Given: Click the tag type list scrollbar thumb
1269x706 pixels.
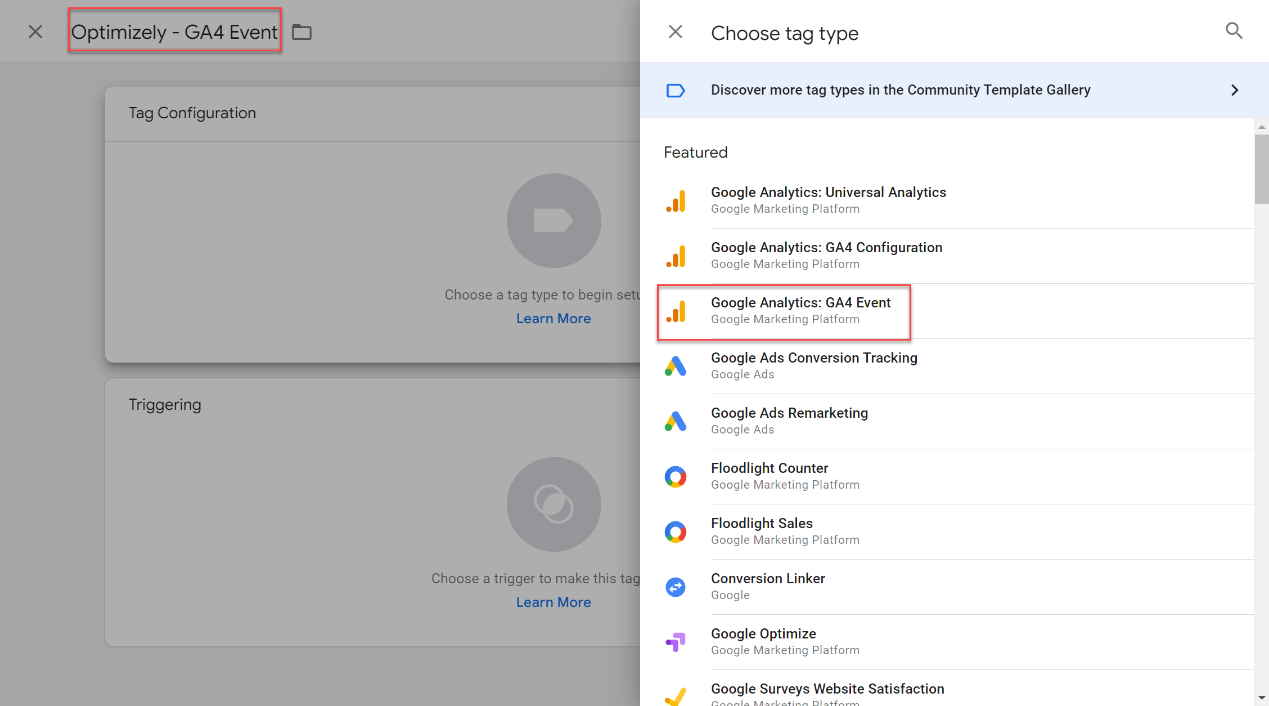Looking at the screenshot, I should [1261, 168].
